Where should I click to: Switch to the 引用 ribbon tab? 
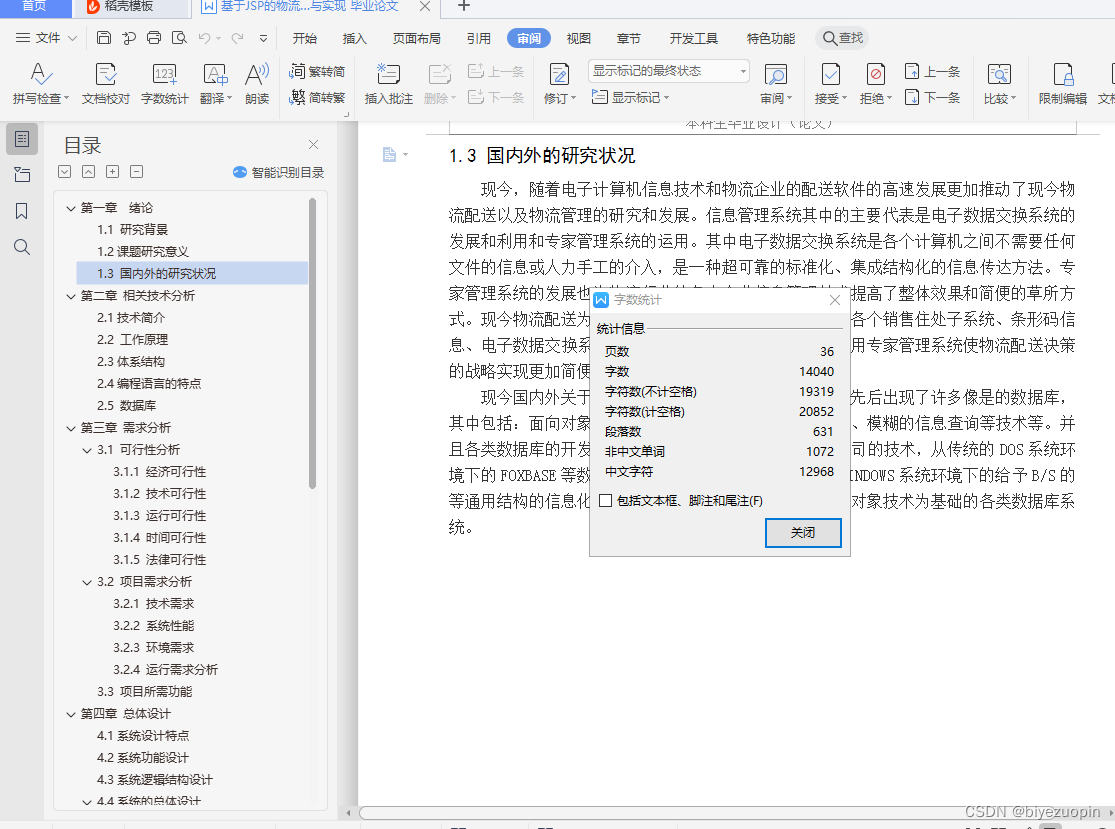pos(479,38)
